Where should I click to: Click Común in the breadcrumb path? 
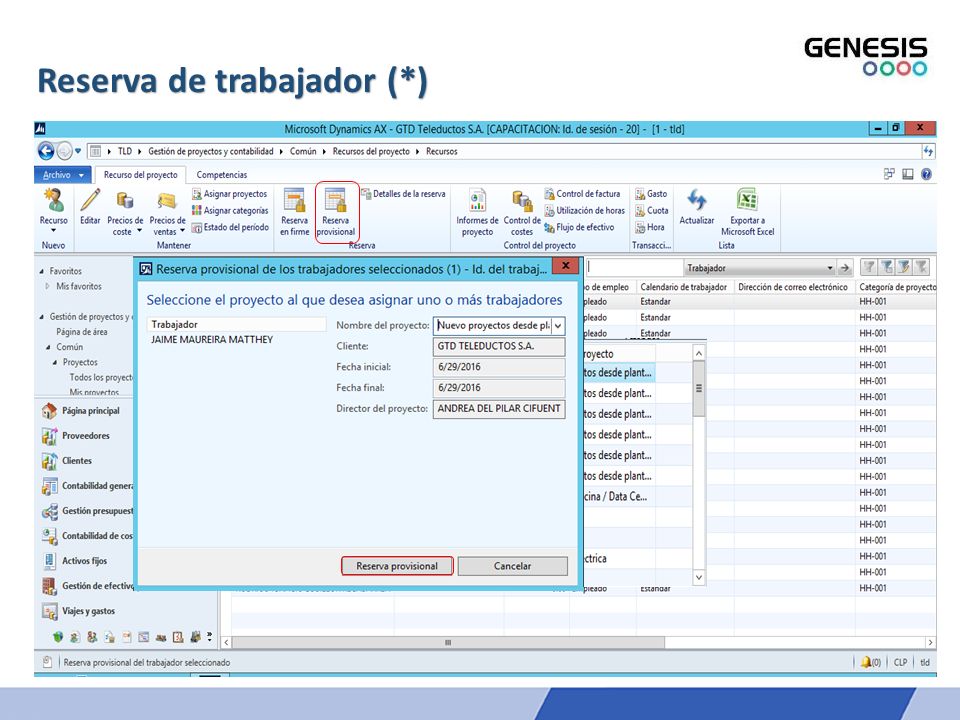click(303, 151)
